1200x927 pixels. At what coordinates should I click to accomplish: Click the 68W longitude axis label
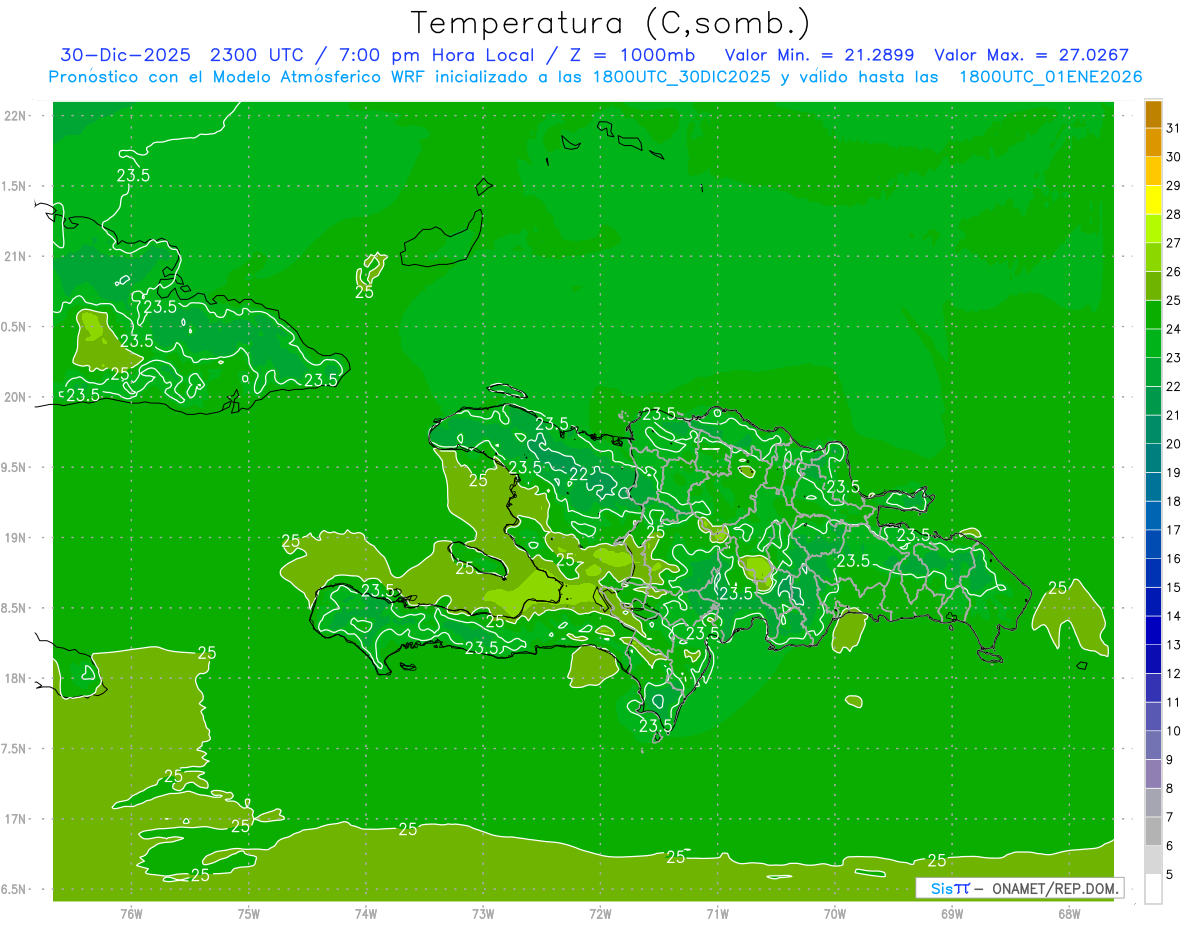tap(1068, 914)
